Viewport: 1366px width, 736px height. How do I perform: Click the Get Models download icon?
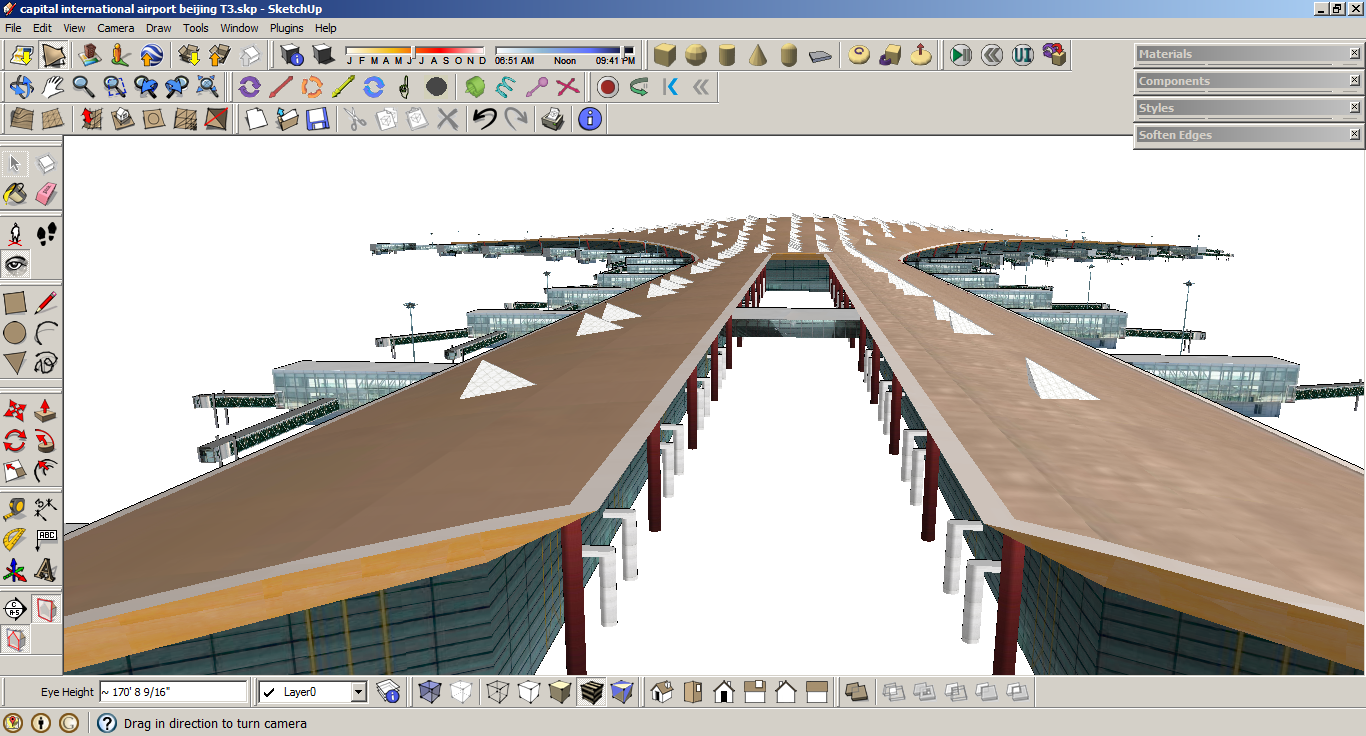[188, 55]
